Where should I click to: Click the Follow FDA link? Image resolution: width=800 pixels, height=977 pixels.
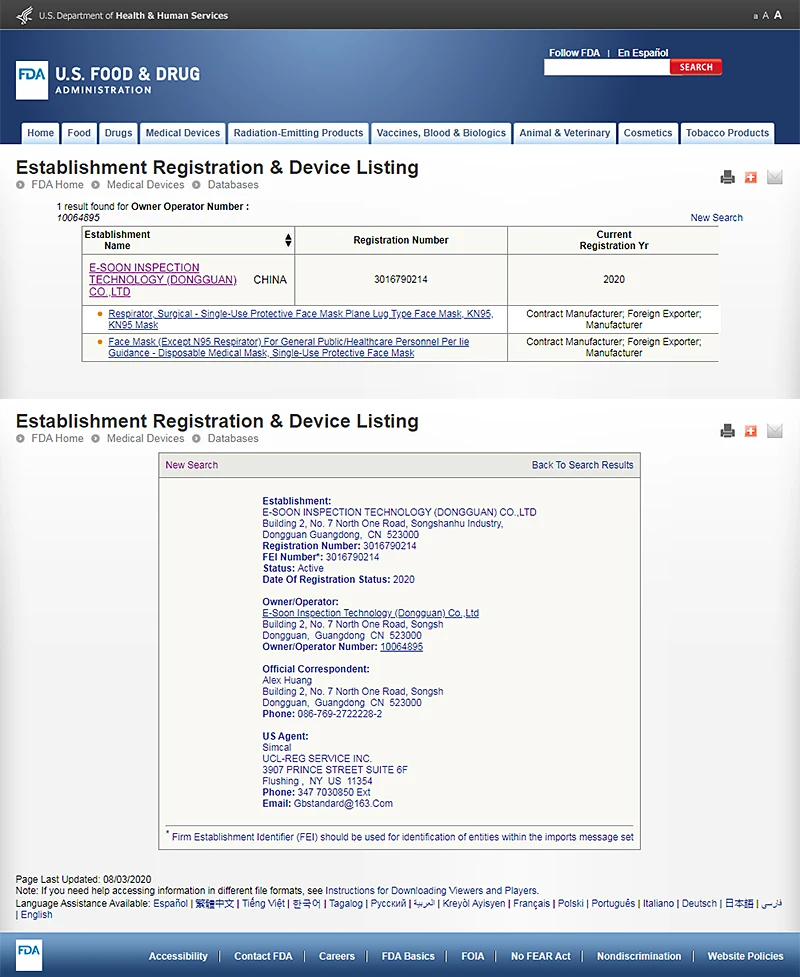point(574,53)
